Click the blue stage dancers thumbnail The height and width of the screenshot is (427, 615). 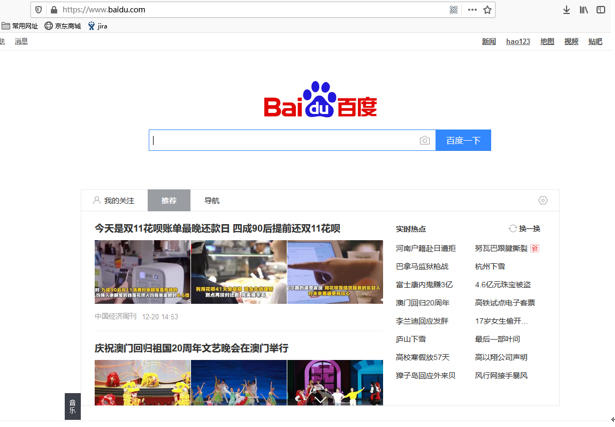coord(239,382)
